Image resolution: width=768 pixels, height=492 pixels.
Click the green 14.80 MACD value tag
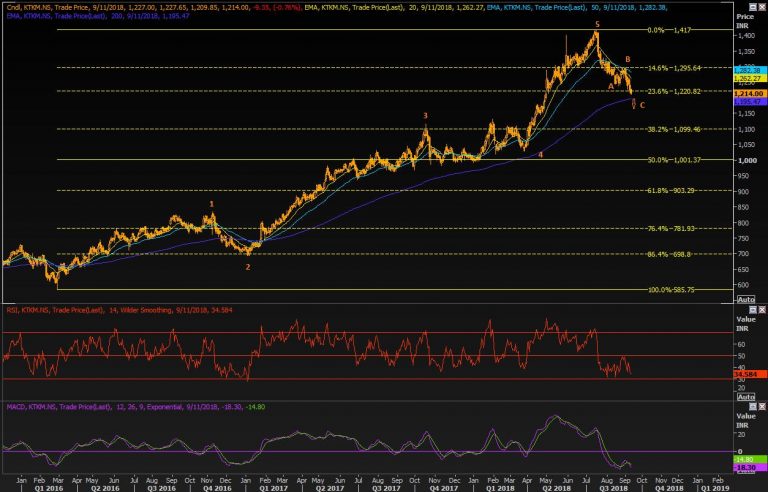click(747, 458)
